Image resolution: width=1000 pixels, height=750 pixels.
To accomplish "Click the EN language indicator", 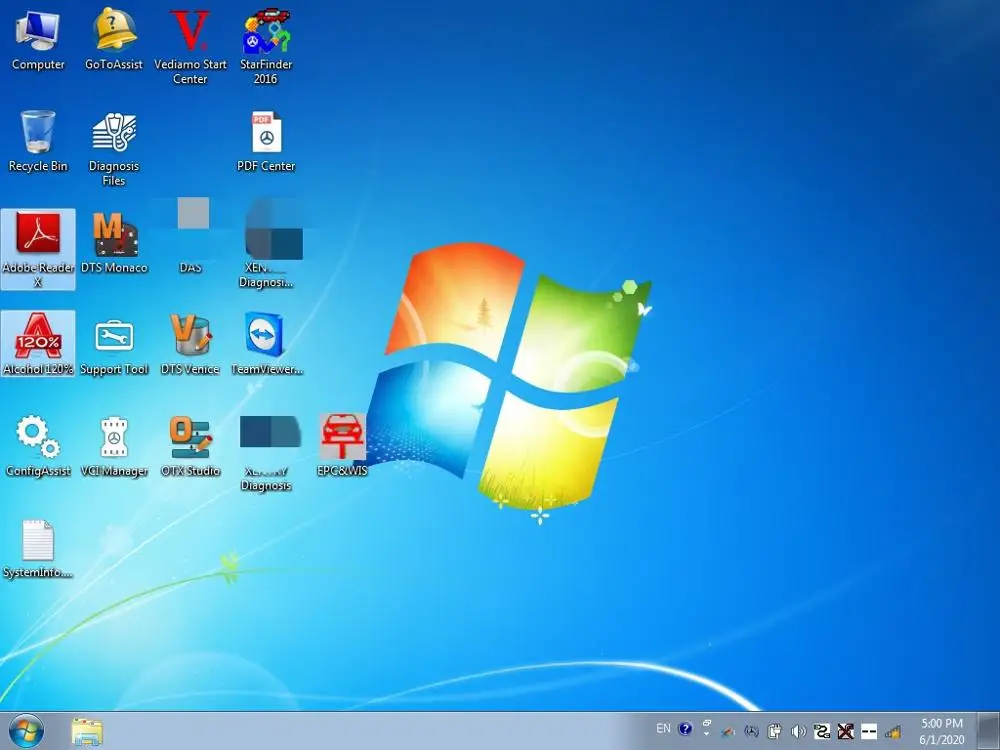I will 663,729.
